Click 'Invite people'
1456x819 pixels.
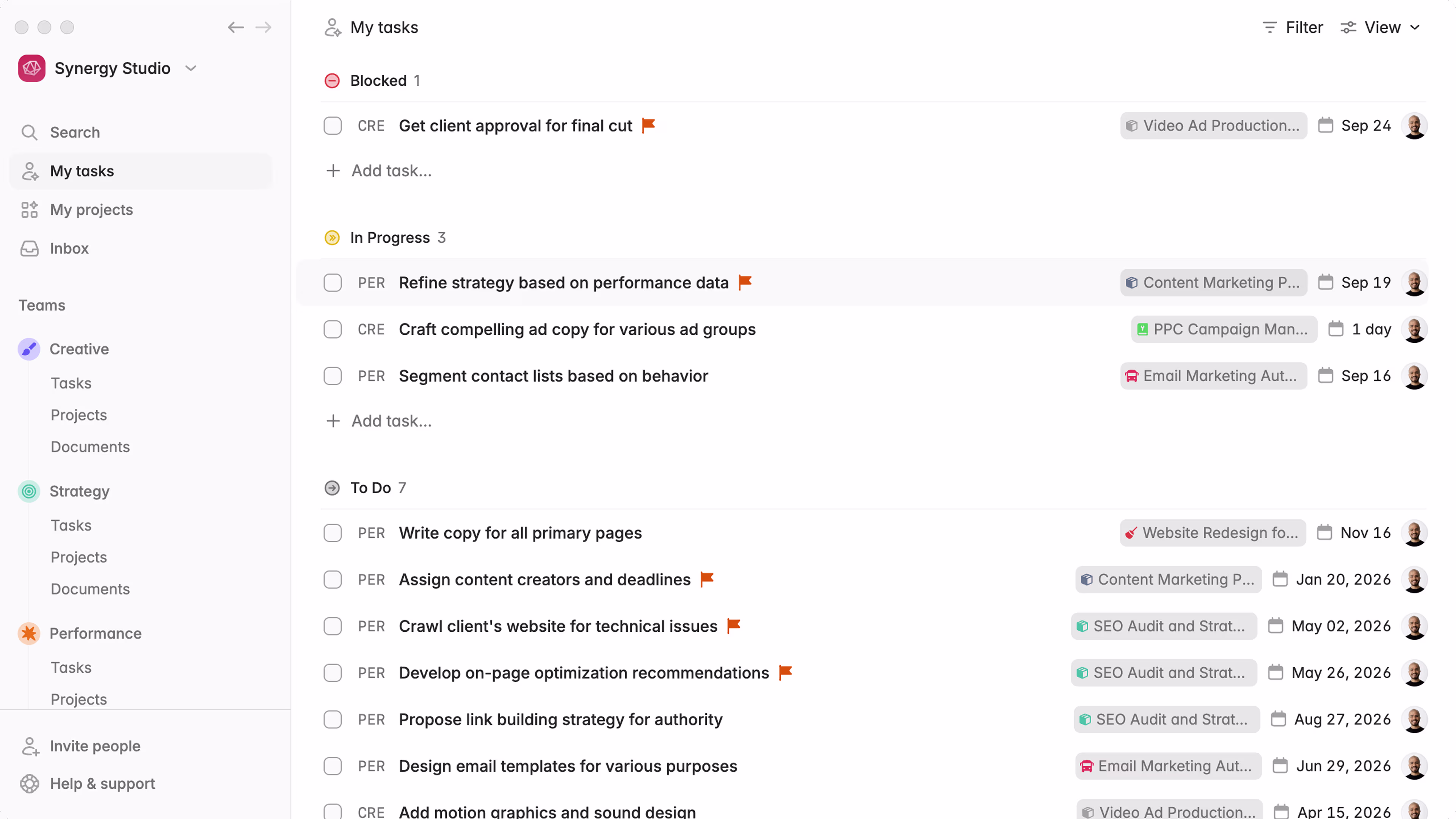(x=94, y=745)
